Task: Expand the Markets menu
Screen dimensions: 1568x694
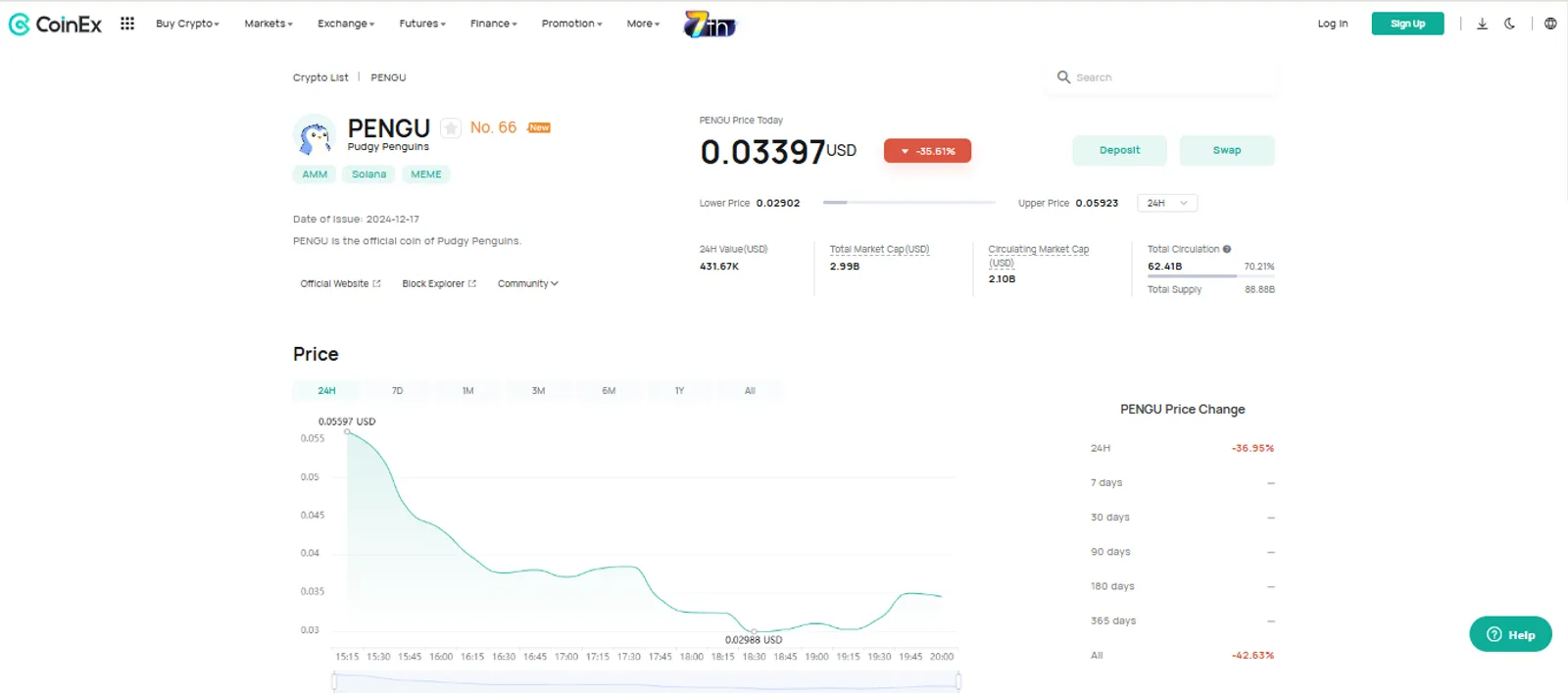Action: click(x=269, y=24)
